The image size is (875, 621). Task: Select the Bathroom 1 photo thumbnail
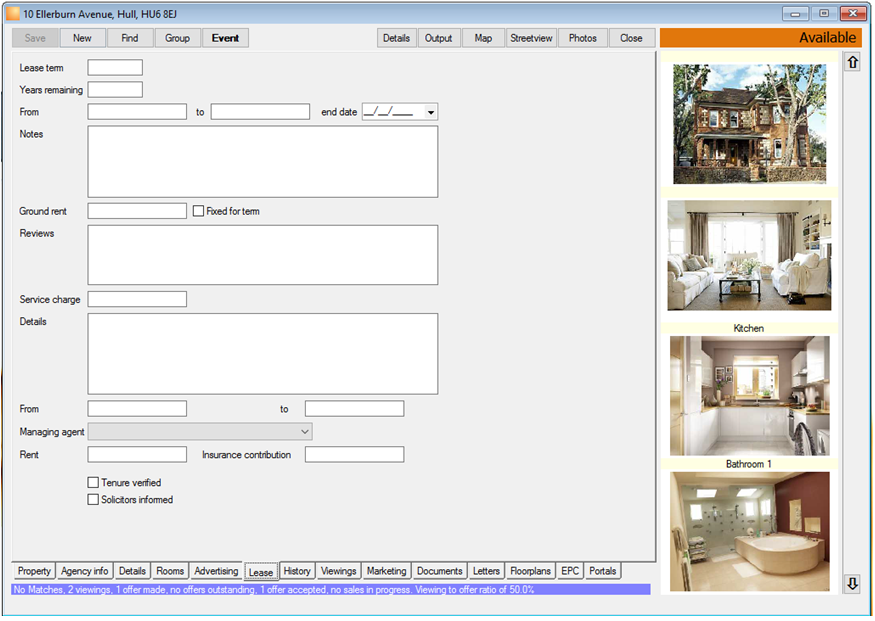[x=749, y=532]
